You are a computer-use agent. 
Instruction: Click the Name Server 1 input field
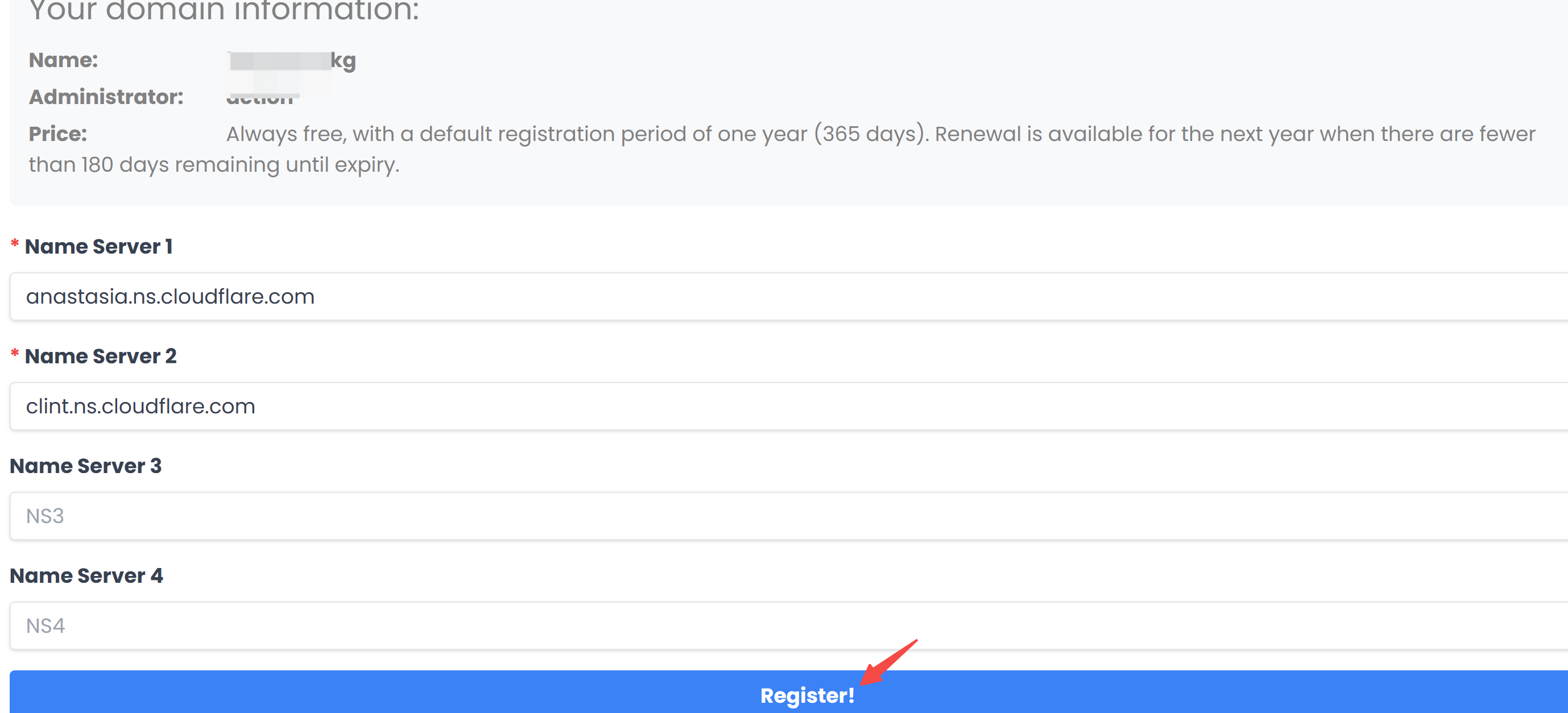tap(789, 296)
